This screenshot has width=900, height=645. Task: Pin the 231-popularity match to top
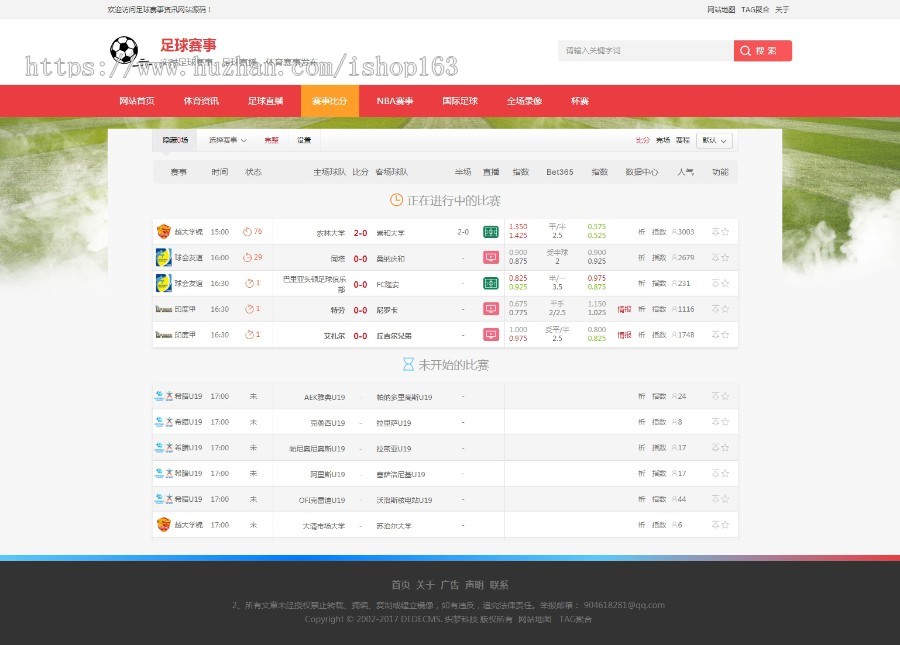pos(715,283)
